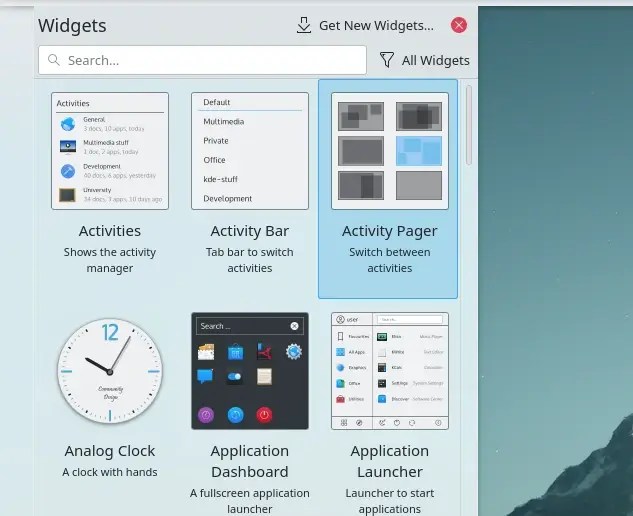Click 'A clock with hands' description
This screenshot has height=516, width=633.
(x=110, y=472)
